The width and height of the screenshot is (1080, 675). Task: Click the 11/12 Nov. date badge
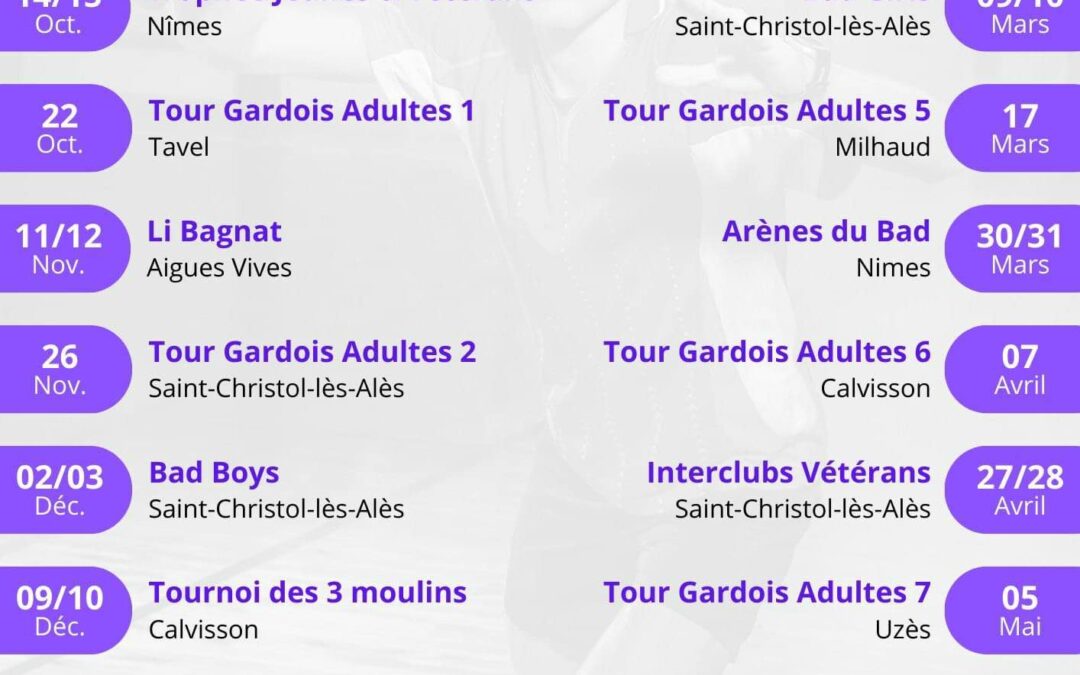coord(65,249)
